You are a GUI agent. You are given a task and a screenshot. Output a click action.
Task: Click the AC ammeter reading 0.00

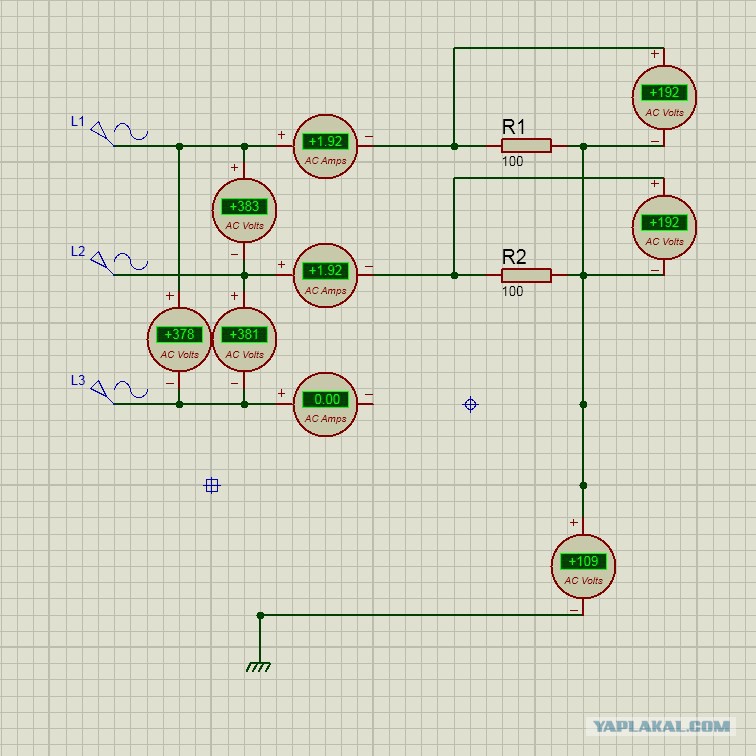pos(325,404)
